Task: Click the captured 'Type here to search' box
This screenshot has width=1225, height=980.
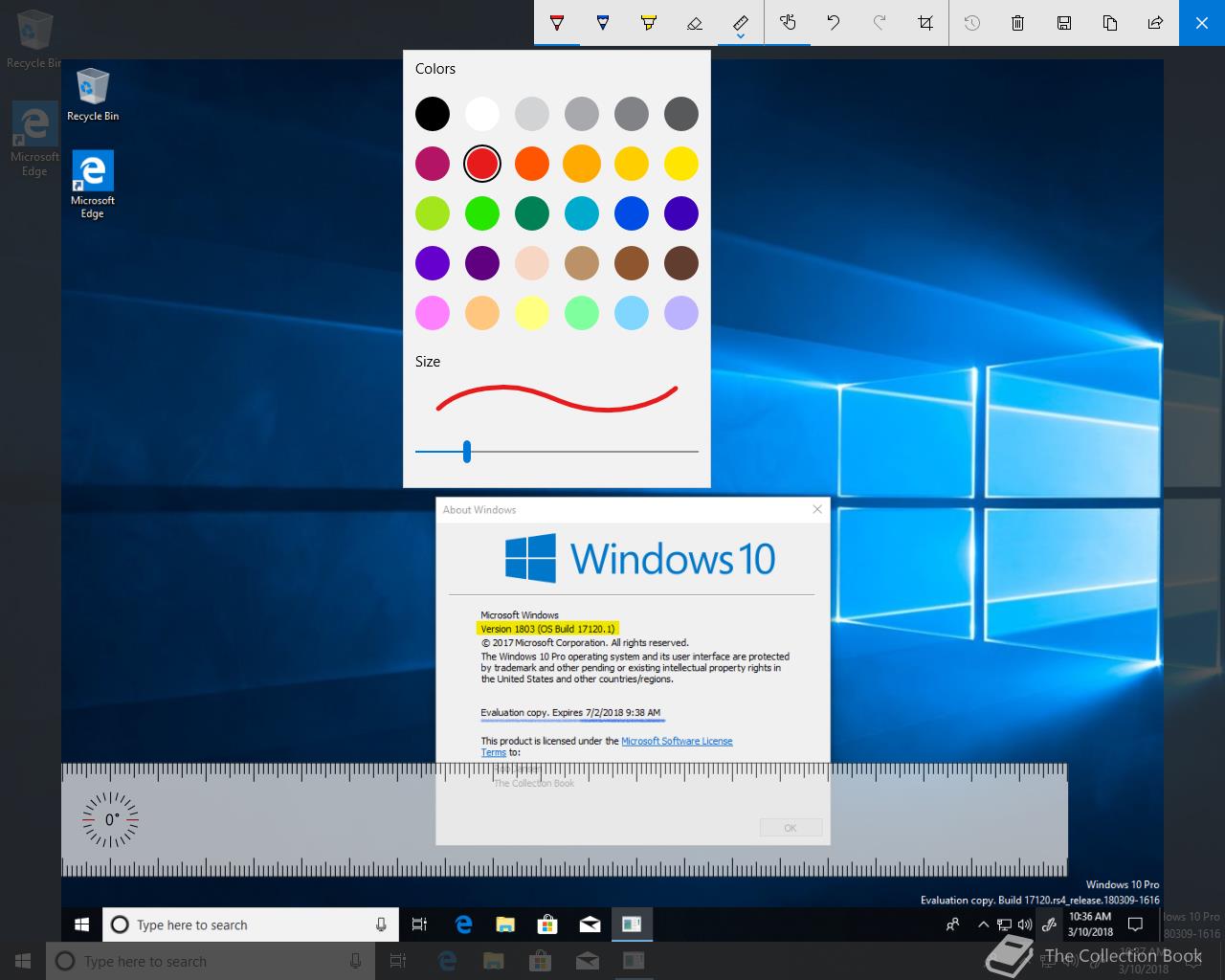Action: [250, 924]
